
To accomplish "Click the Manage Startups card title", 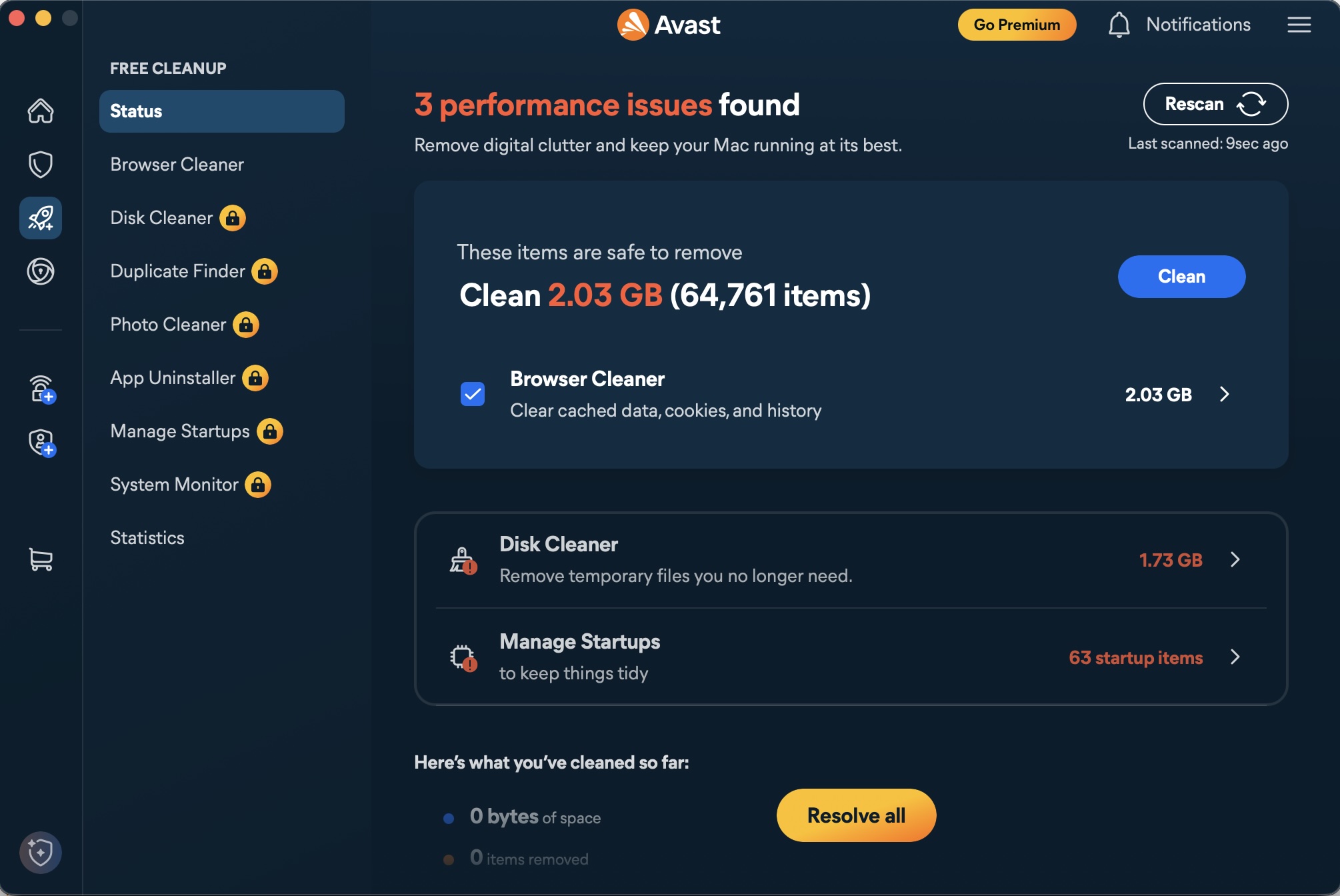I will tap(580, 641).
